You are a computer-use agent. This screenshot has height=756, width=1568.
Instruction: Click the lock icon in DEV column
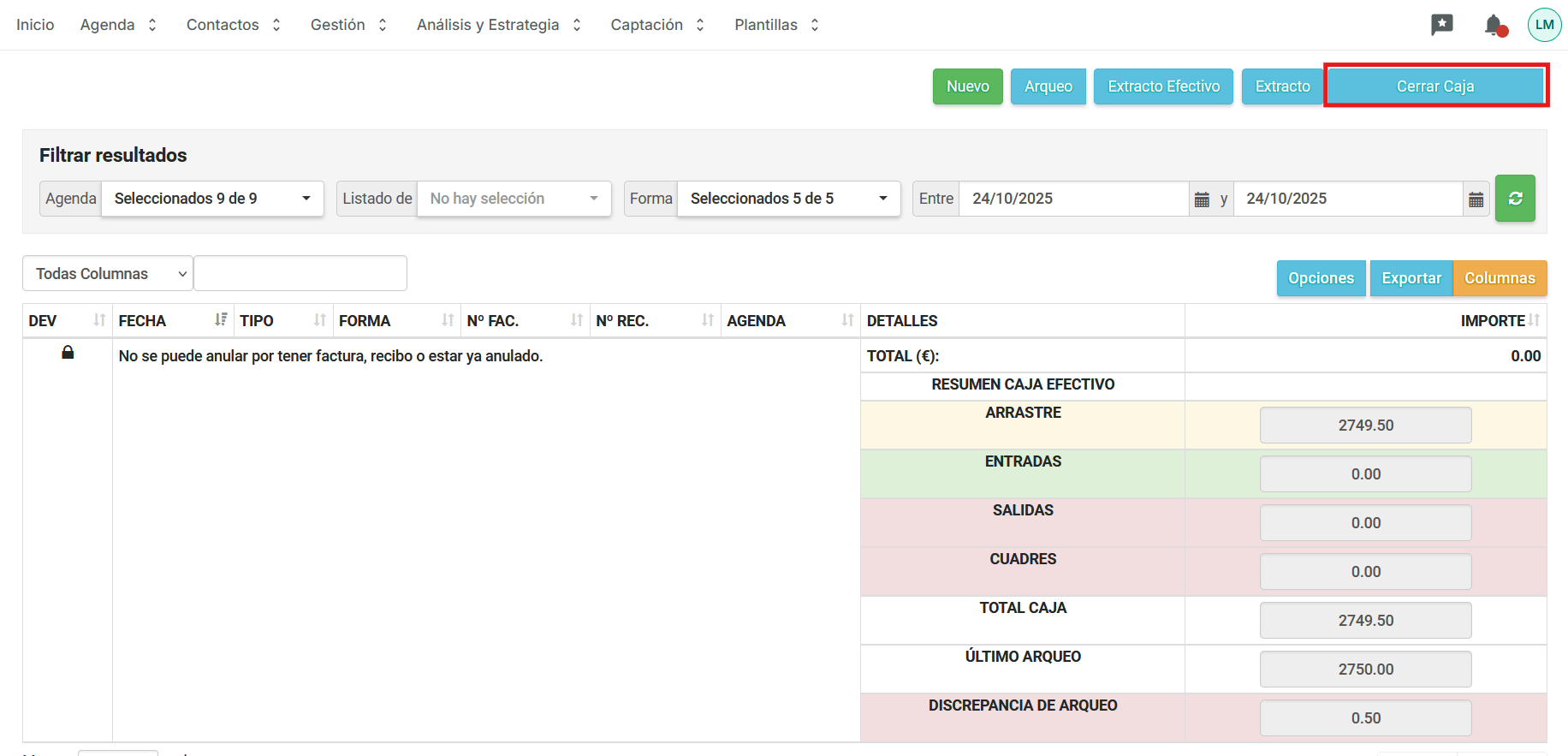pyautogui.click(x=68, y=353)
